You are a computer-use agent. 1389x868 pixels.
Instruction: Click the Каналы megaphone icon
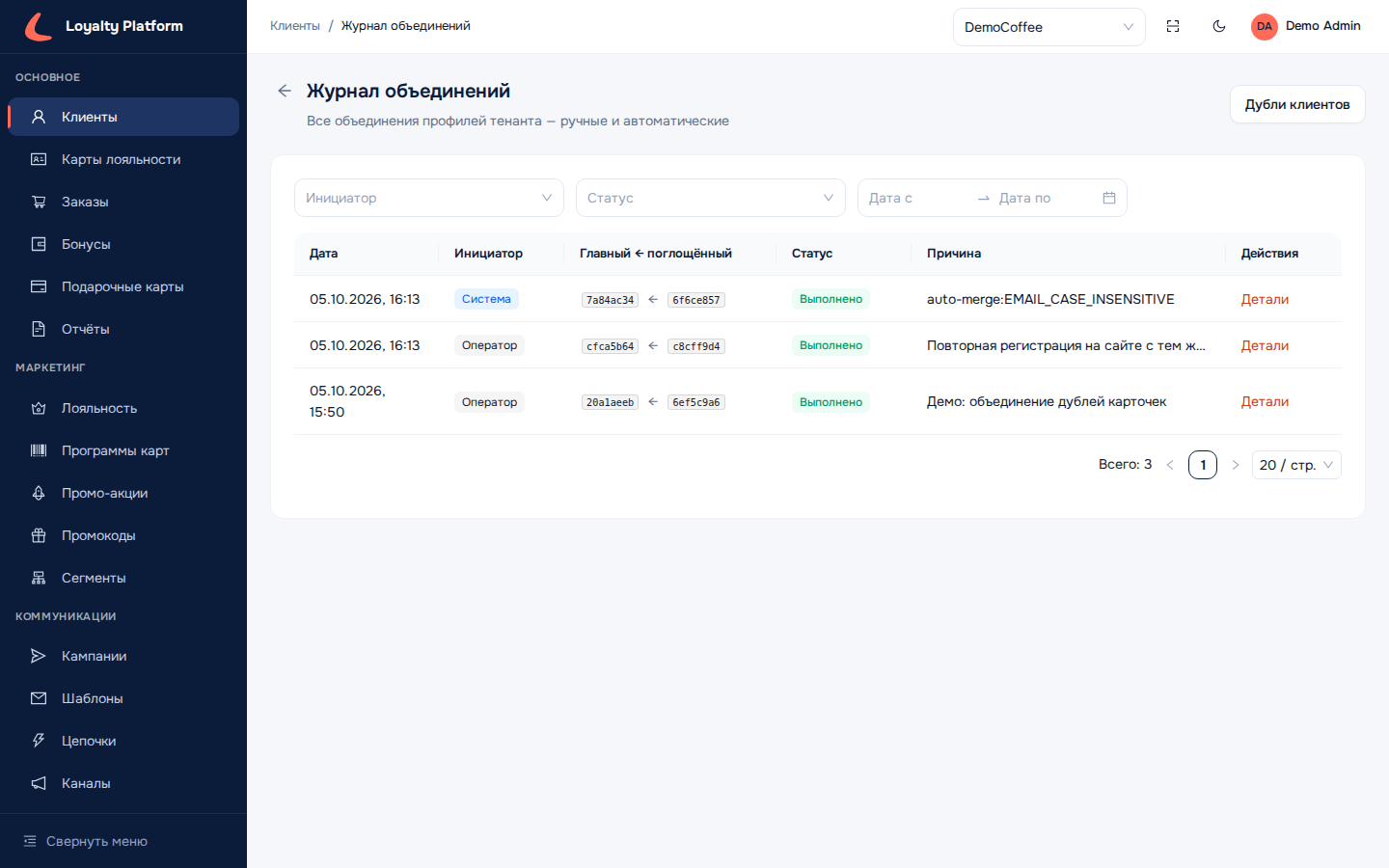click(x=39, y=783)
